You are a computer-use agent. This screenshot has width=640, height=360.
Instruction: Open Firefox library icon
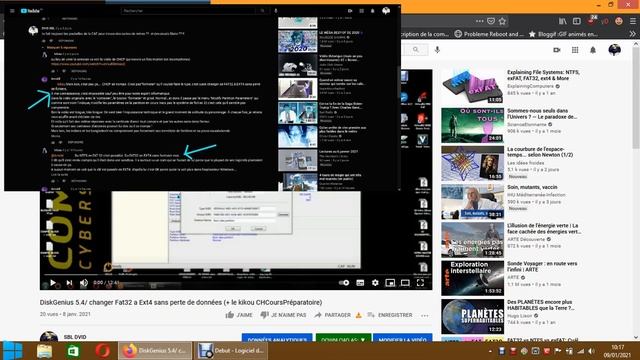(x=562, y=21)
